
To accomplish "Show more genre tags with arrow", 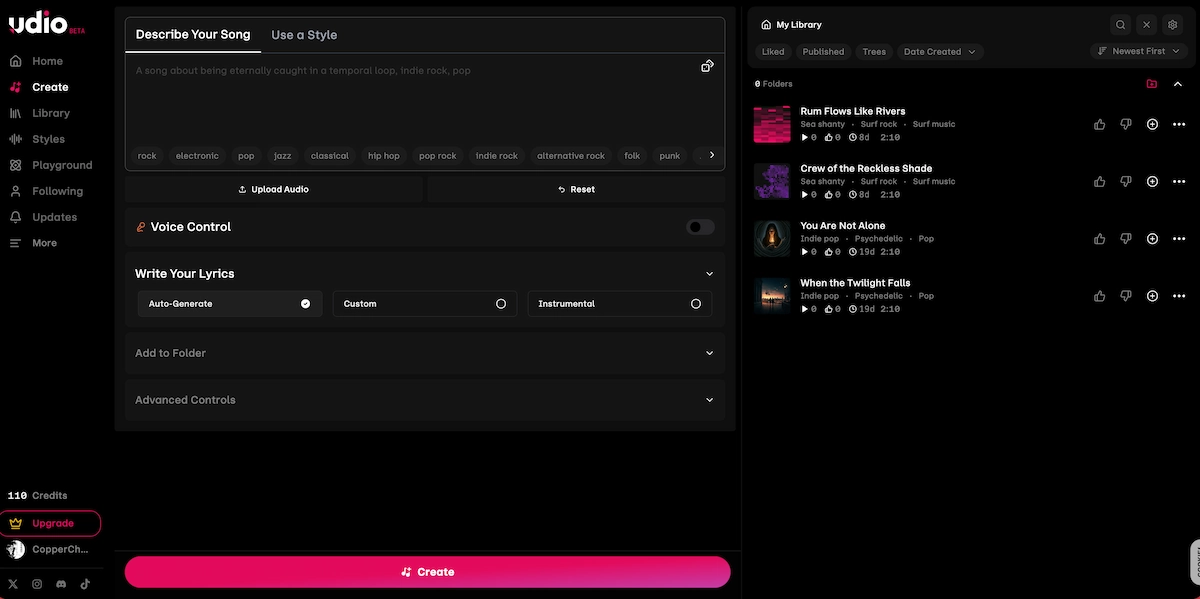I will pyautogui.click(x=712, y=155).
